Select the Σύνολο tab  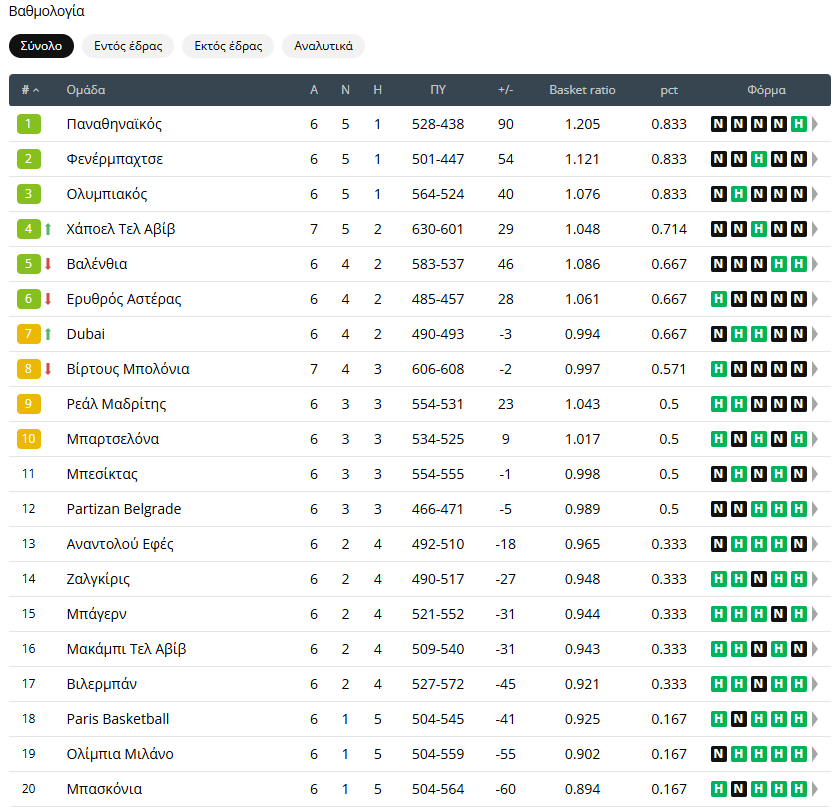pos(41,46)
